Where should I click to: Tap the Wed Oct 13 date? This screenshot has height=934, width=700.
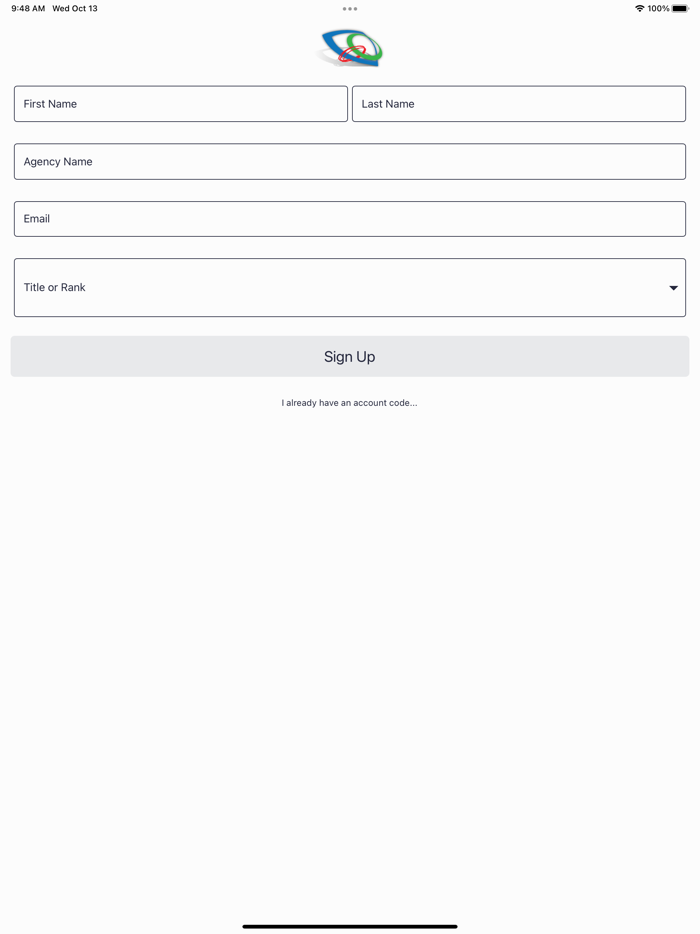(x=75, y=9)
